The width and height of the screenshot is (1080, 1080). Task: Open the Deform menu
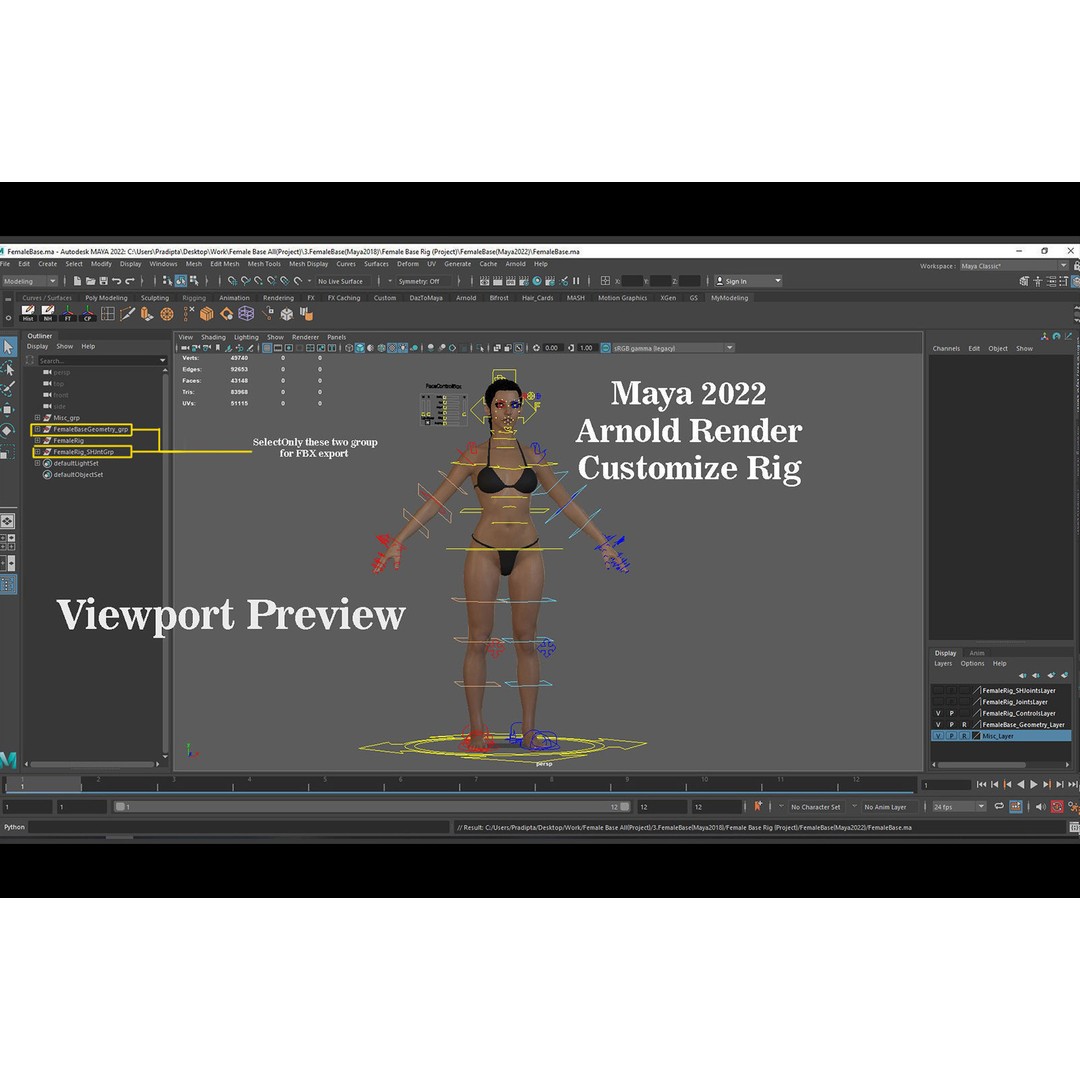[408, 264]
